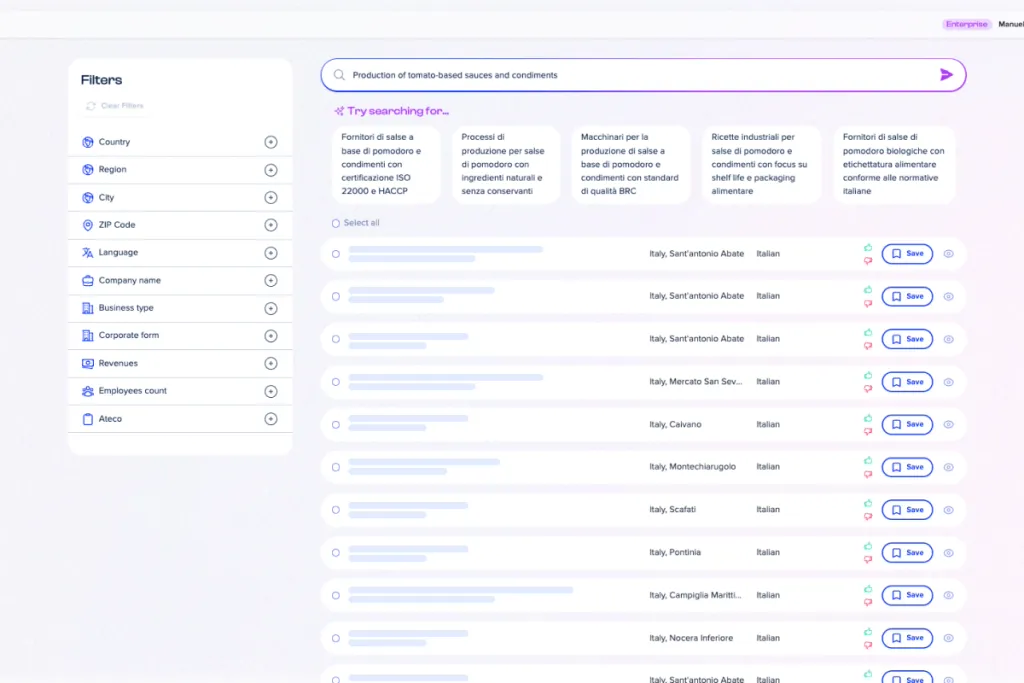Thumbs down the Pontinia result
The image size is (1024, 683).
[x=868, y=560]
